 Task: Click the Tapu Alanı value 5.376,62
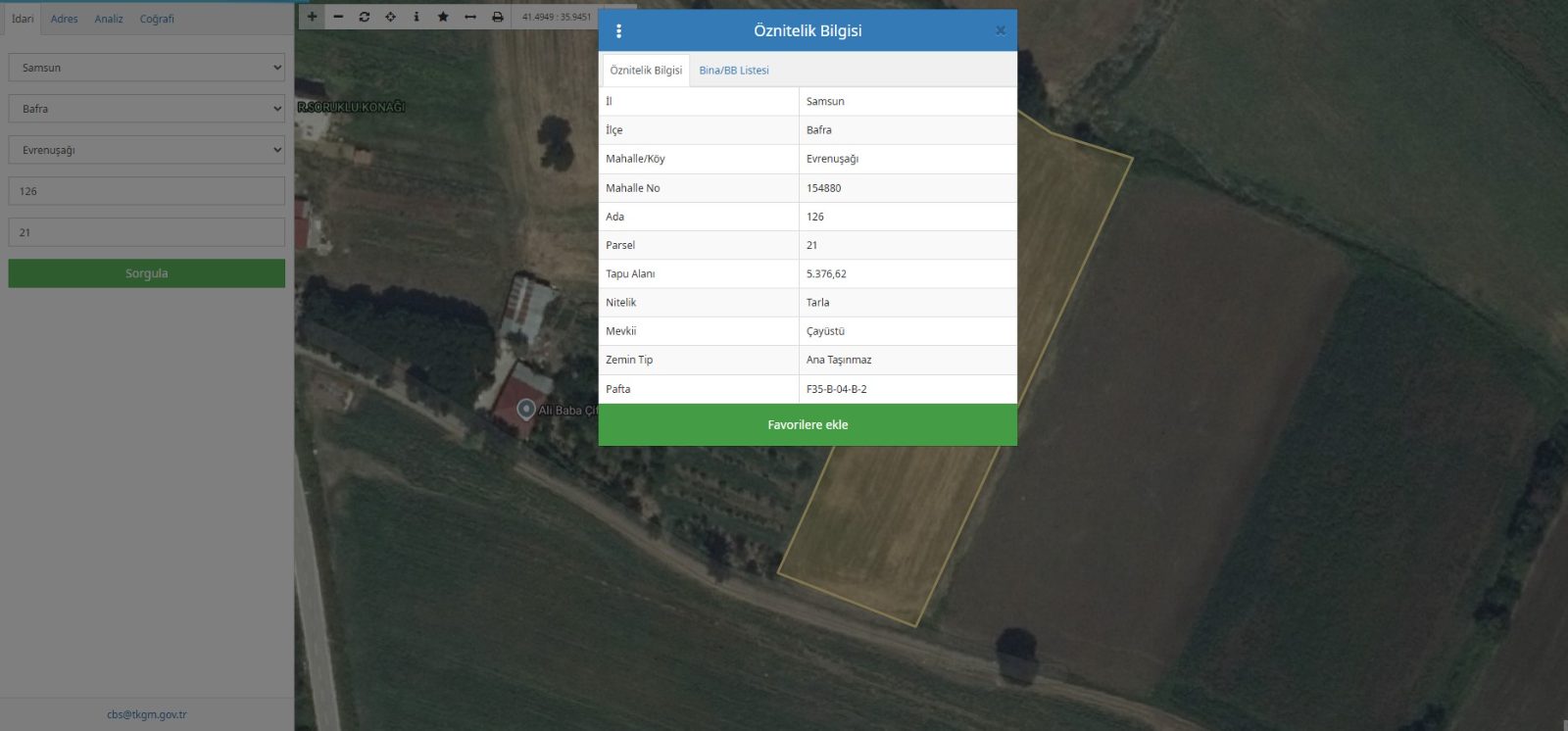click(826, 274)
